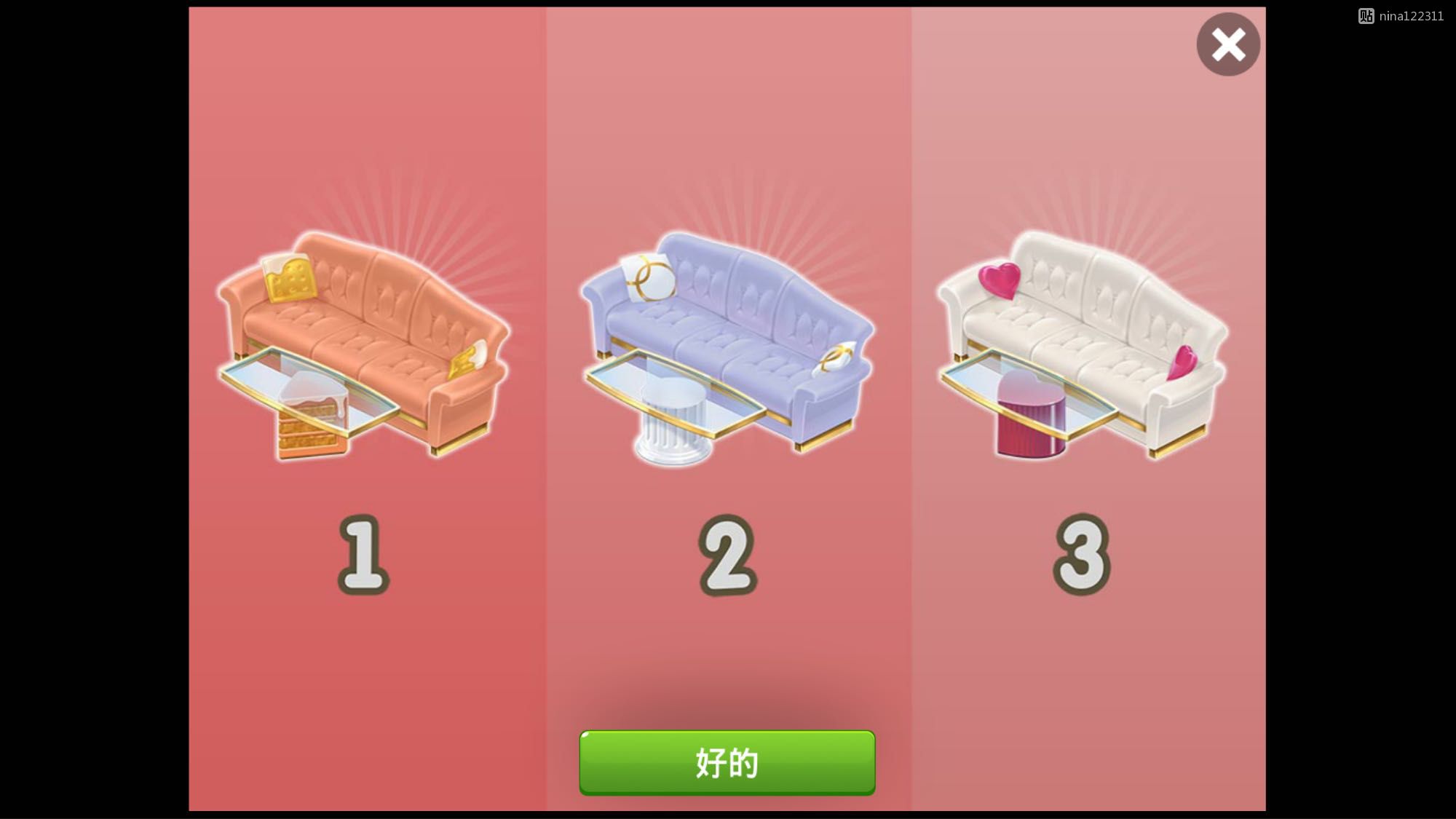Viewport: 1456px width, 819px height.
Task: Click the gold ring pillow on lavender sofa
Action: point(648,277)
